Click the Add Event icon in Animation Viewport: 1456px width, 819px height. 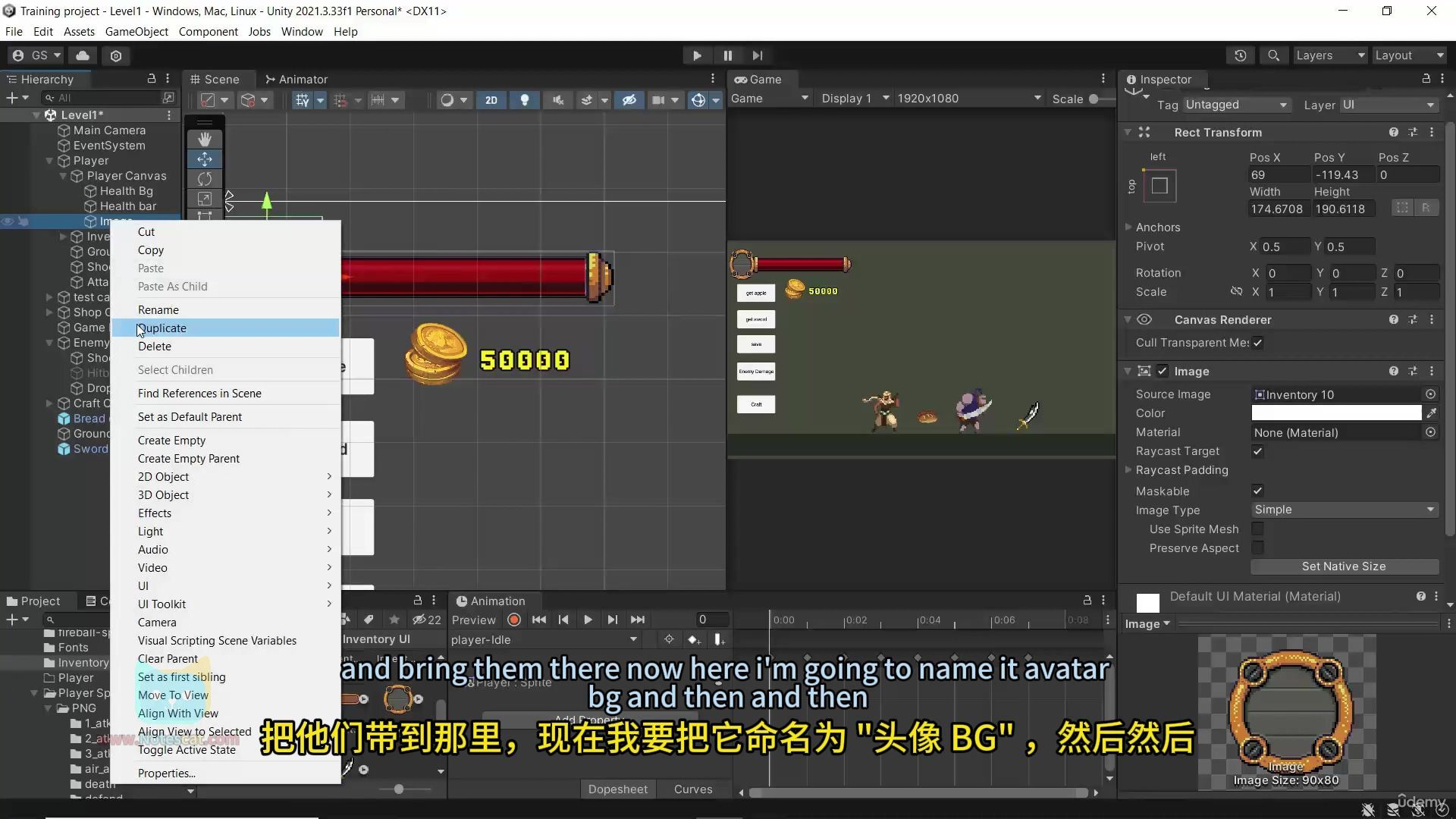pyautogui.click(x=718, y=639)
